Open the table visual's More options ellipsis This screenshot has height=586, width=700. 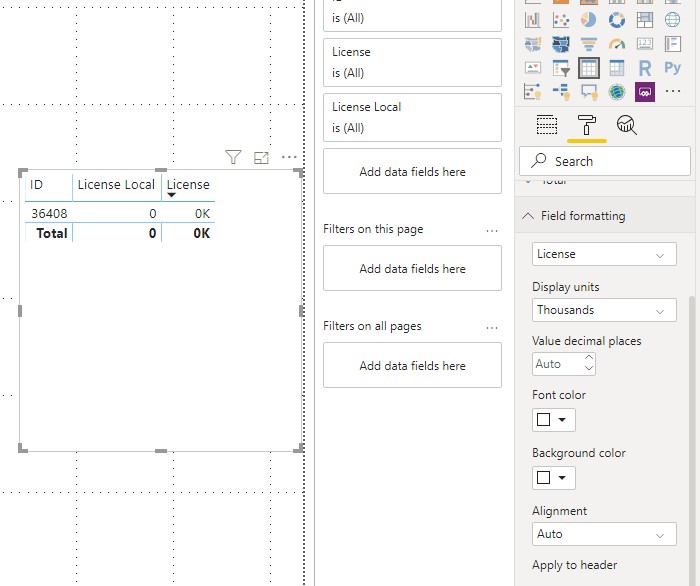[x=289, y=157]
